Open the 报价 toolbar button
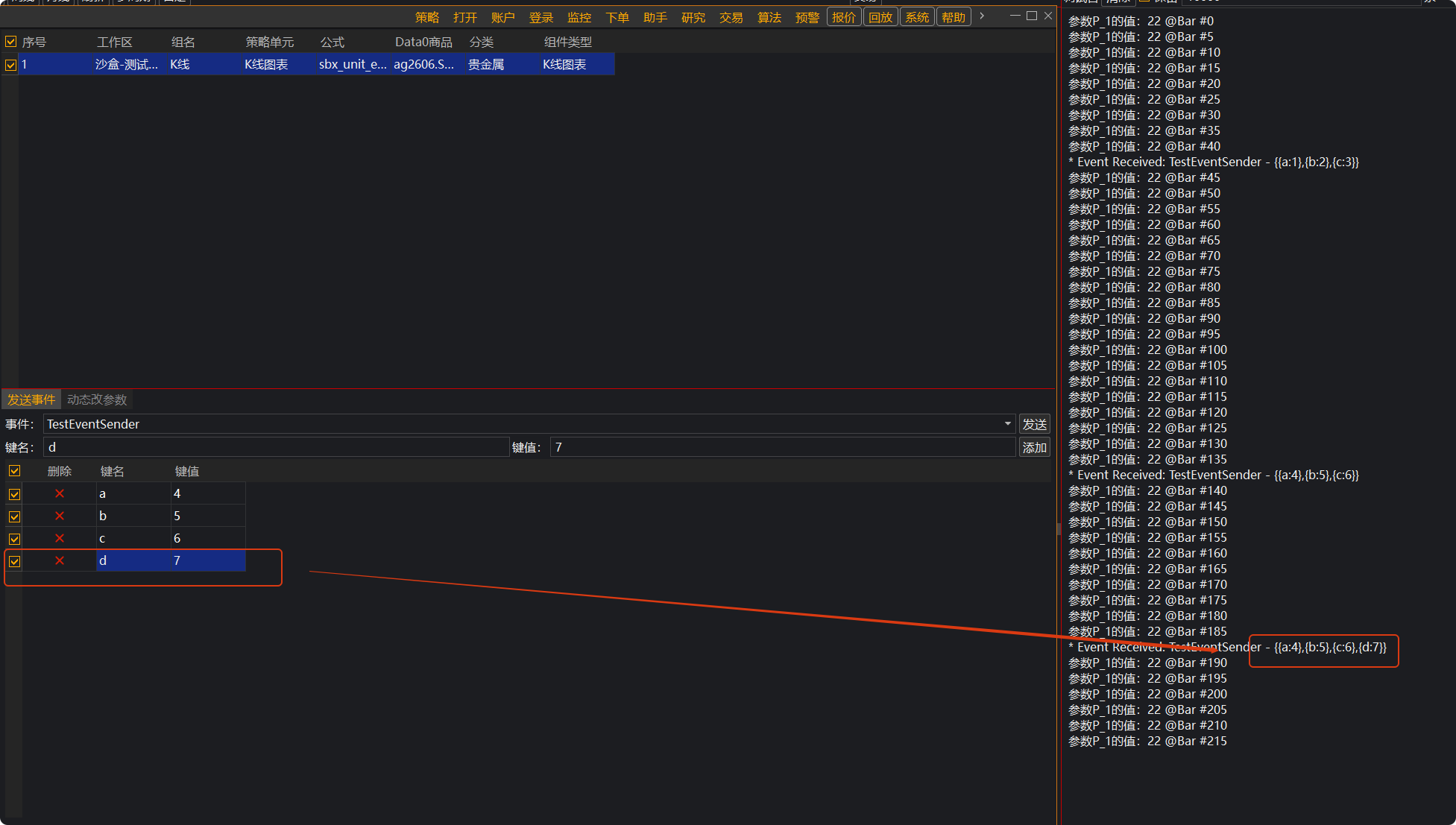 pos(844,17)
